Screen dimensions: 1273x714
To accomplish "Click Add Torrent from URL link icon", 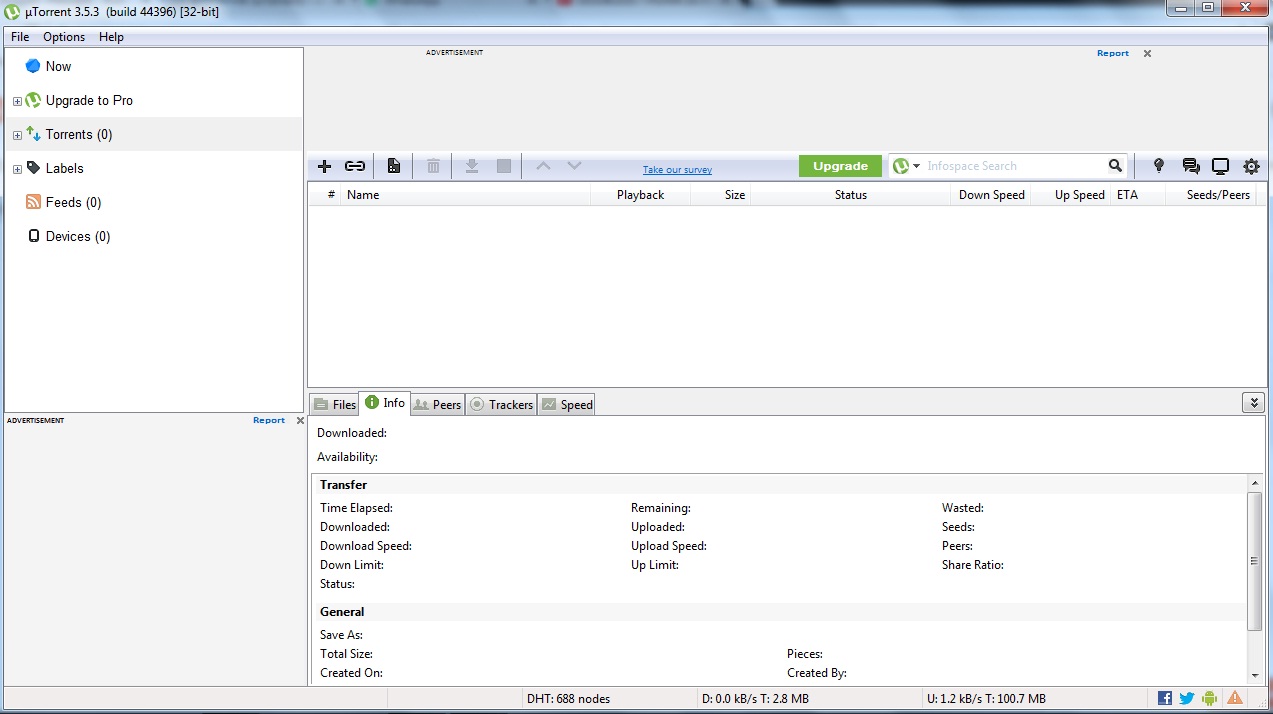I will [355, 166].
